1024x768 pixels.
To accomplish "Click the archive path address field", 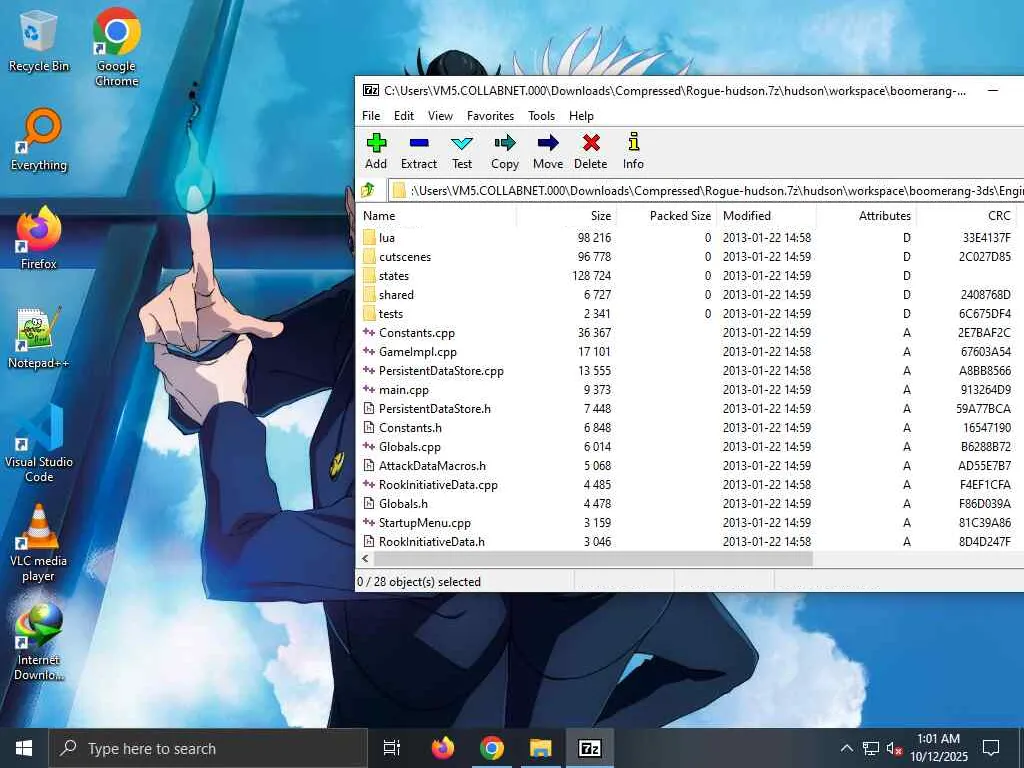I will tap(705, 190).
